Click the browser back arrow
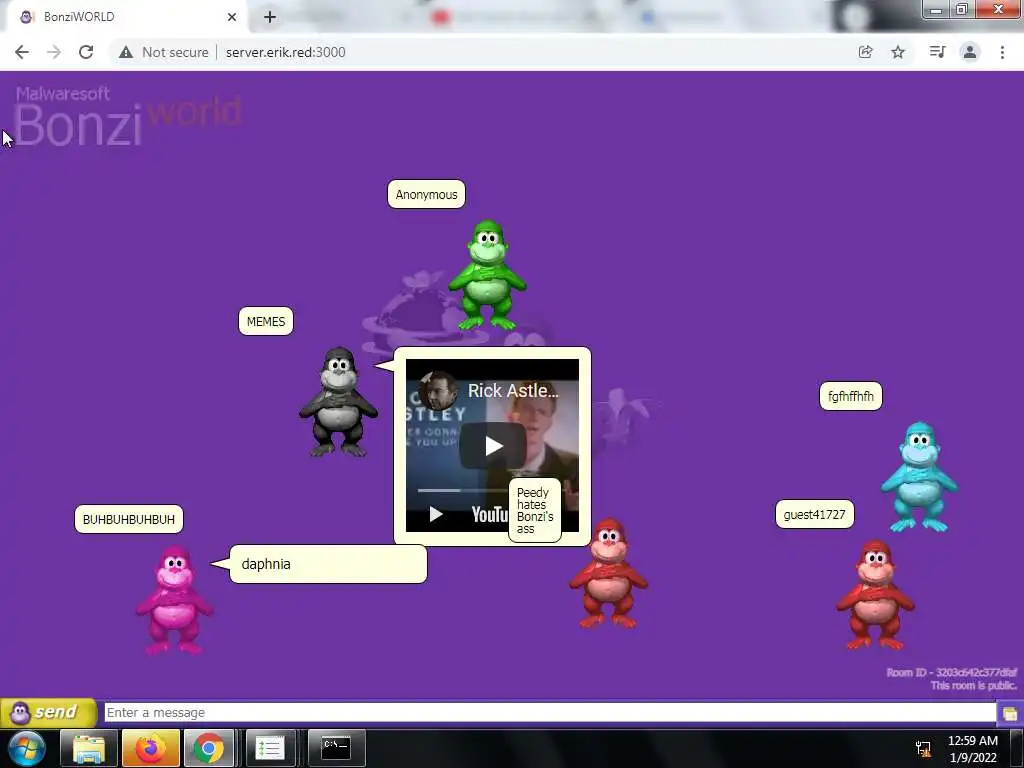 (x=22, y=52)
